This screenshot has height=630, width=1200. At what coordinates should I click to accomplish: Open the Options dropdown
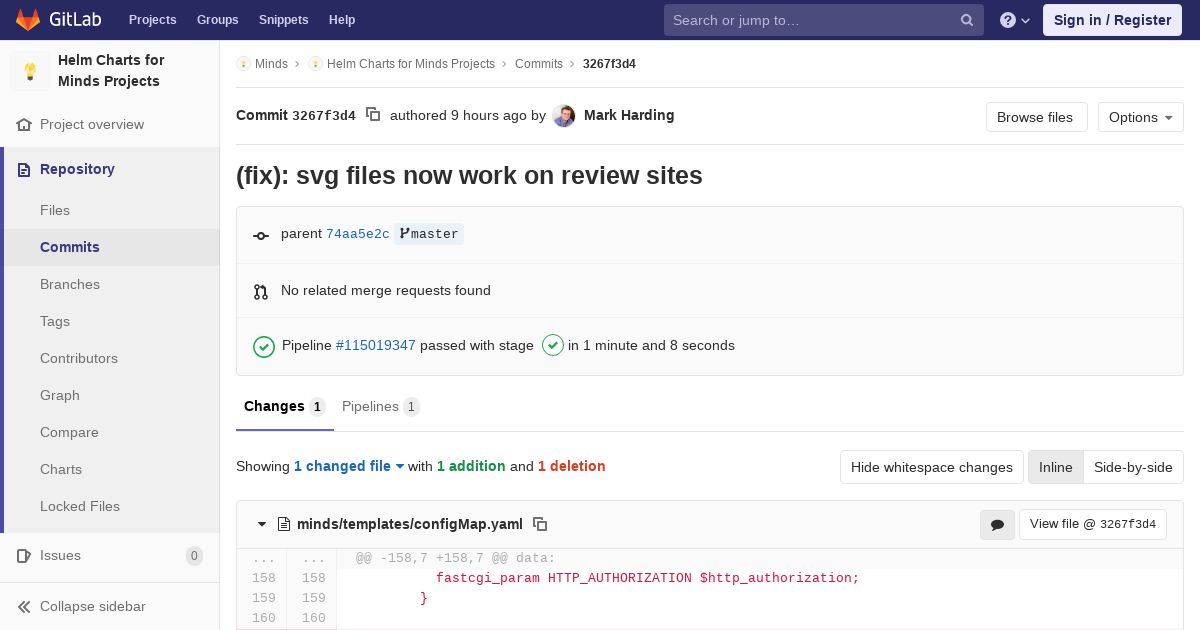(x=1140, y=117)
